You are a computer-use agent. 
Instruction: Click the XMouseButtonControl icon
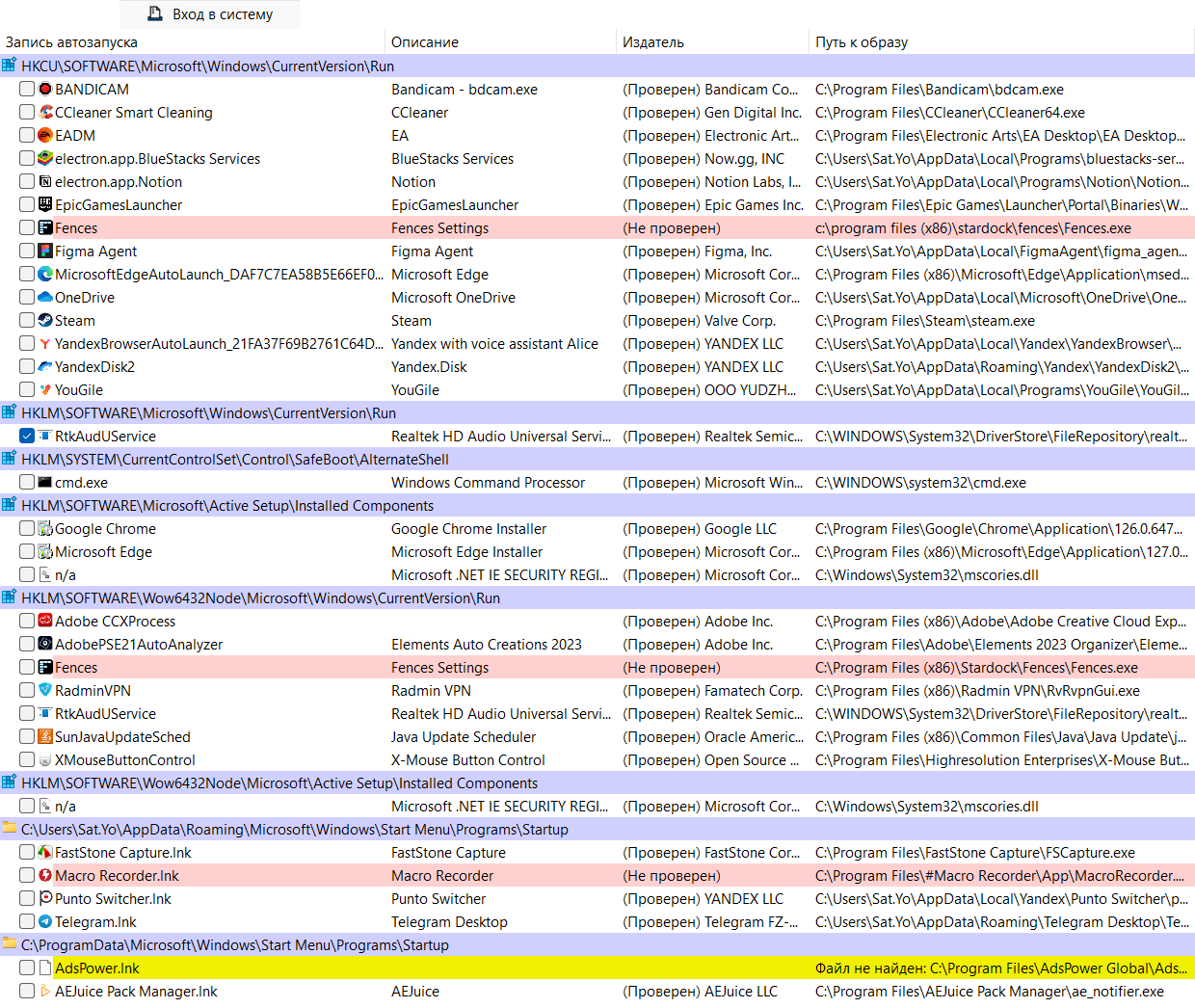click(45, 759)
